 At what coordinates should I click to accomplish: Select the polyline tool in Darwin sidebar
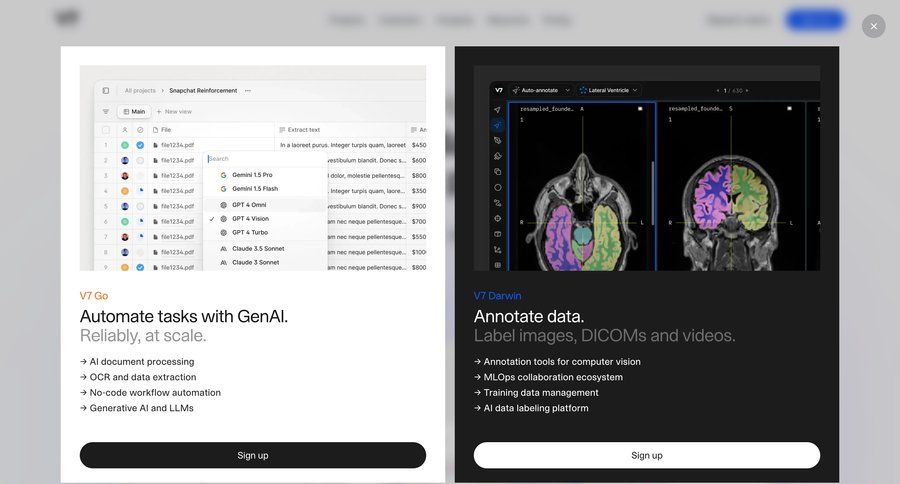[x=497, y=203]
